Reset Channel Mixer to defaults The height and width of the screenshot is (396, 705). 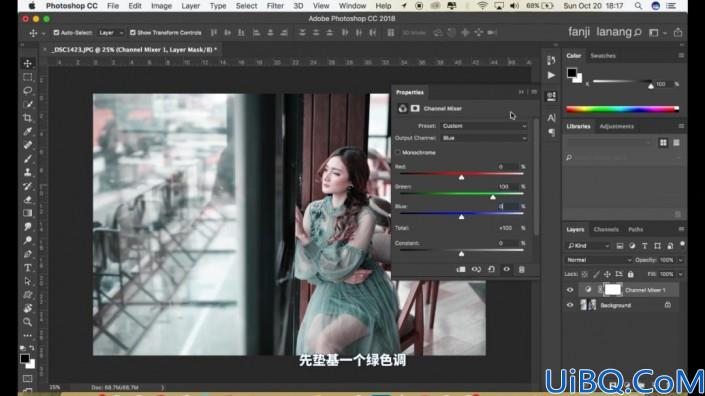(x=491, y=269)
